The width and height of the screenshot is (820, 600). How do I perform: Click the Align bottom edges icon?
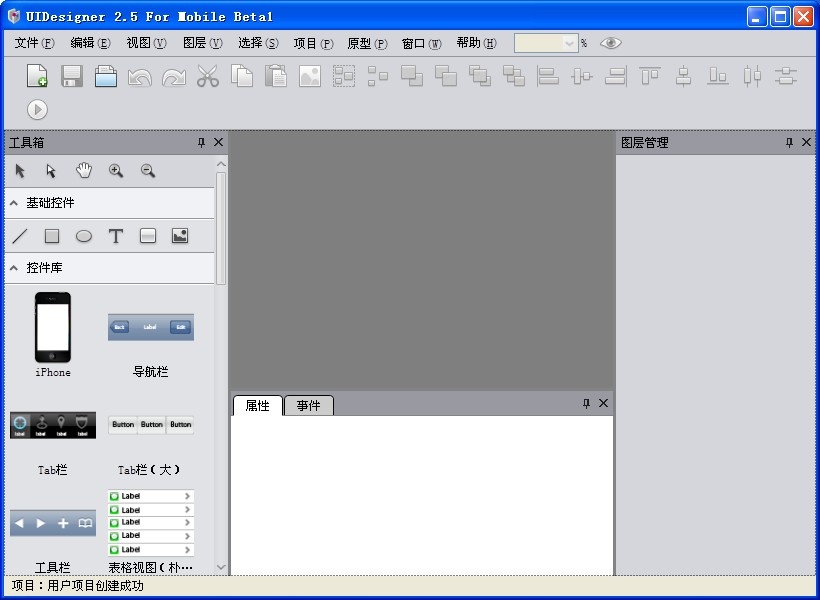point(718,76)
